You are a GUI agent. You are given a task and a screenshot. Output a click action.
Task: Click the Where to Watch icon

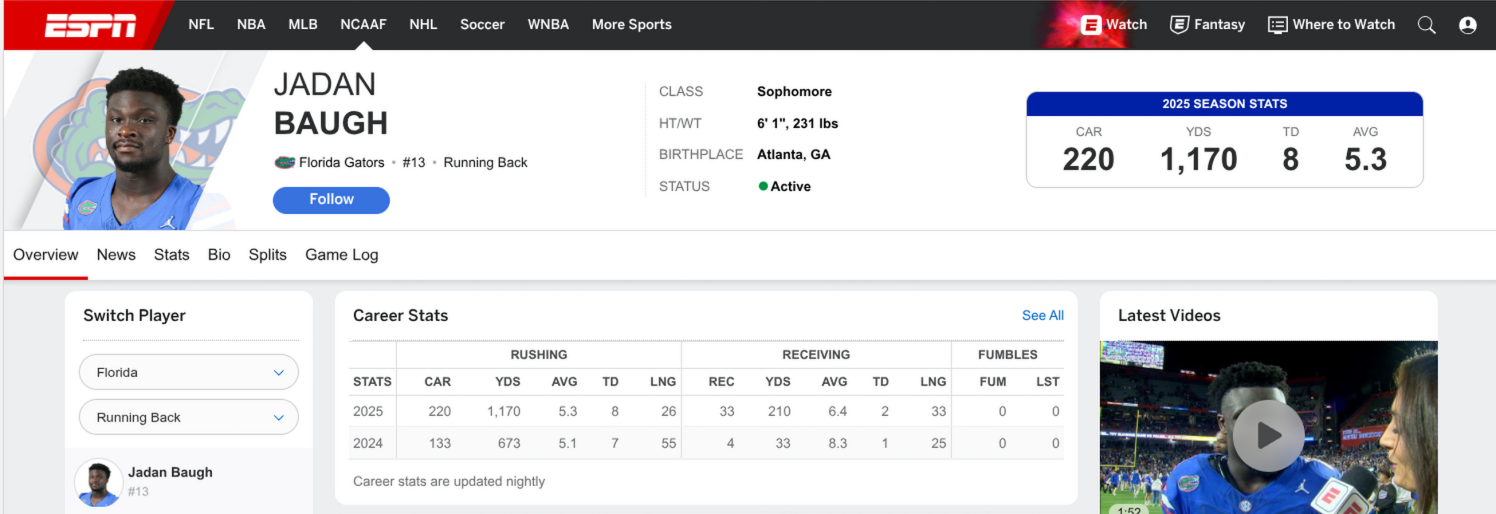tap(1277, 25)
